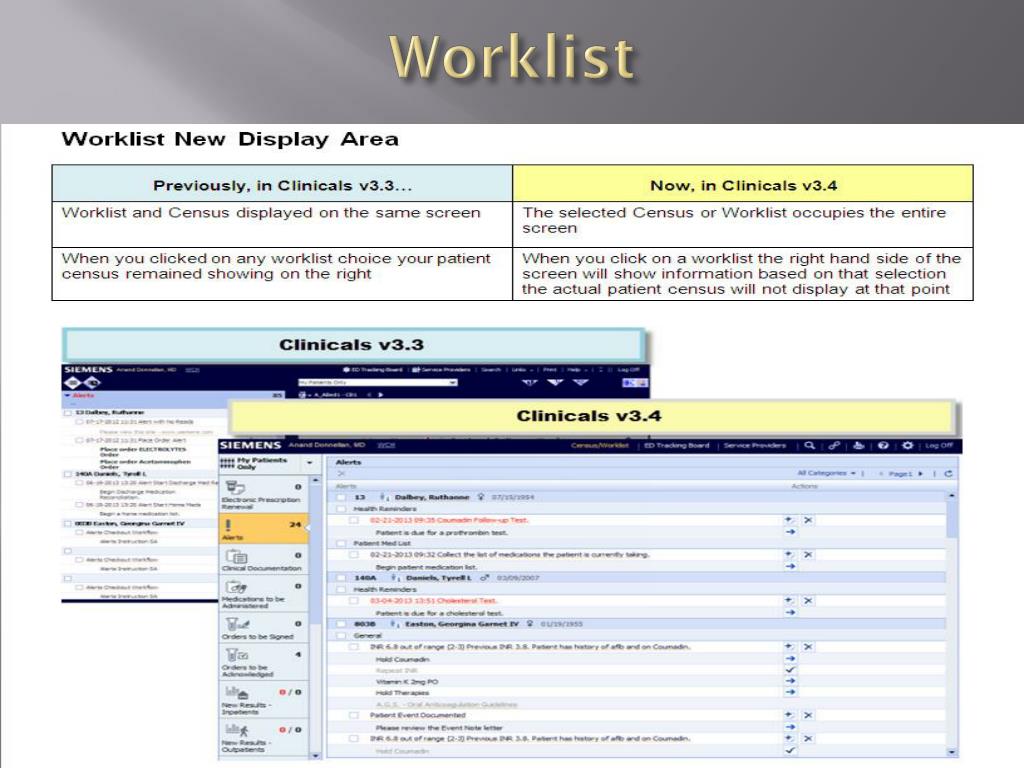Image resolution: width=1024 pixels, height=768 pixels.
Task: Open the My Patients Only dropdown in v3.4
Action: click(x=310, y=463)
